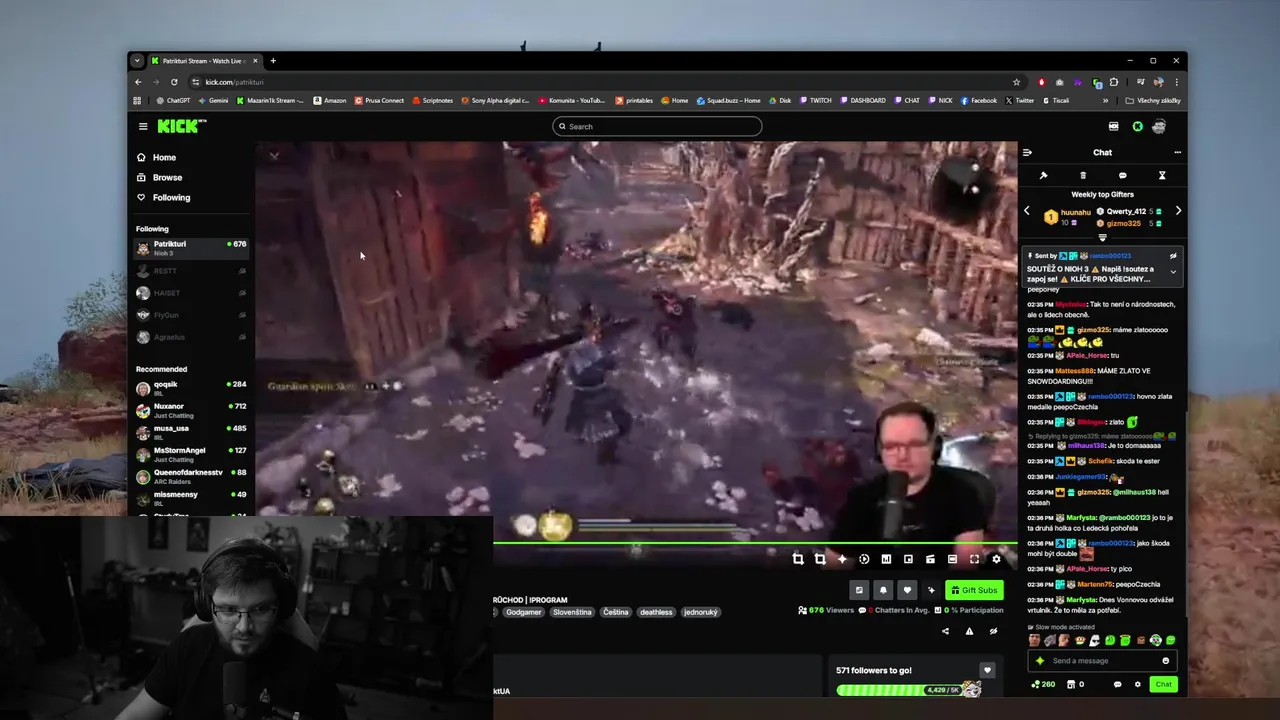The height and width of the screenshot is (720, 1280).
Task: Open the ChatGPT bookmark
Action: click(x=173, y=100)
